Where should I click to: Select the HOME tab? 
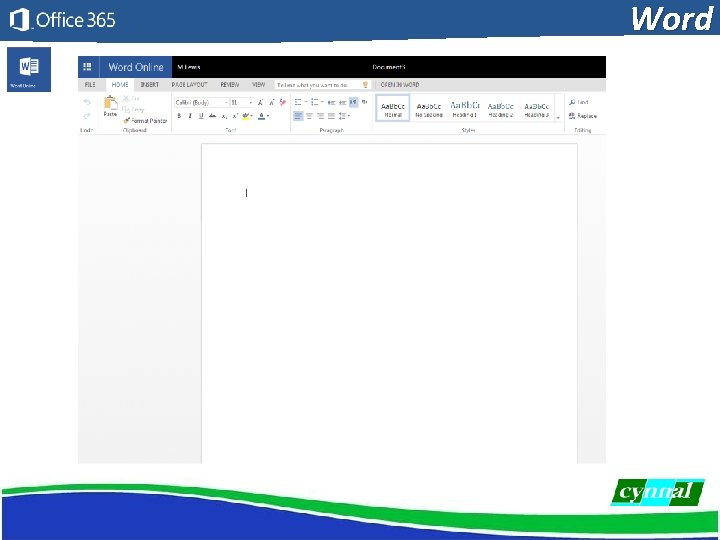coord(120,85)
